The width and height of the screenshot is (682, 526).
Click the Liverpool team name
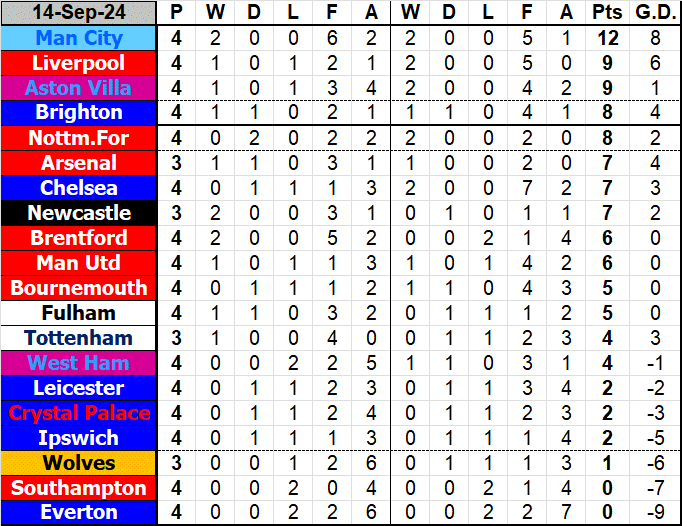[79, 63]
